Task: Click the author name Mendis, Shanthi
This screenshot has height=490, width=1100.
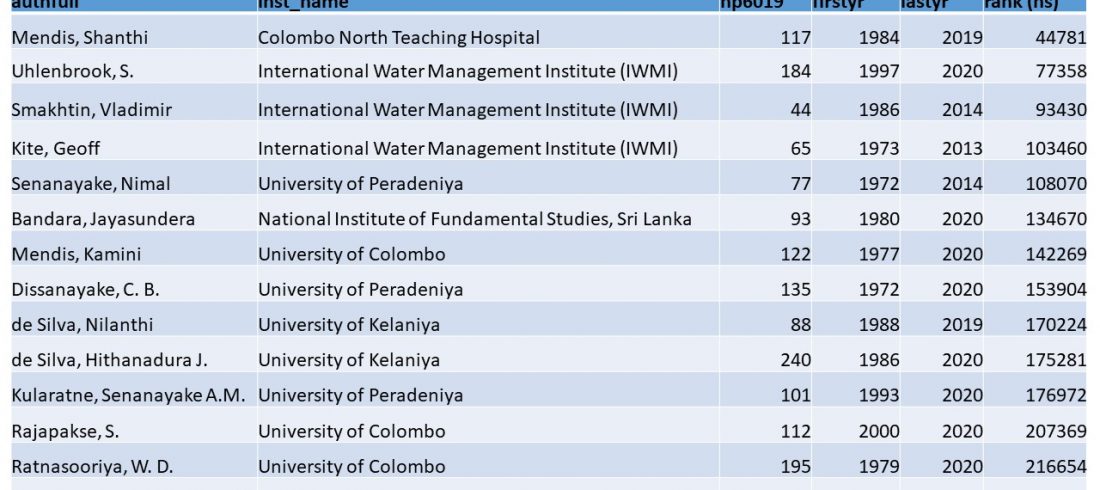Action: pos(79,38)
